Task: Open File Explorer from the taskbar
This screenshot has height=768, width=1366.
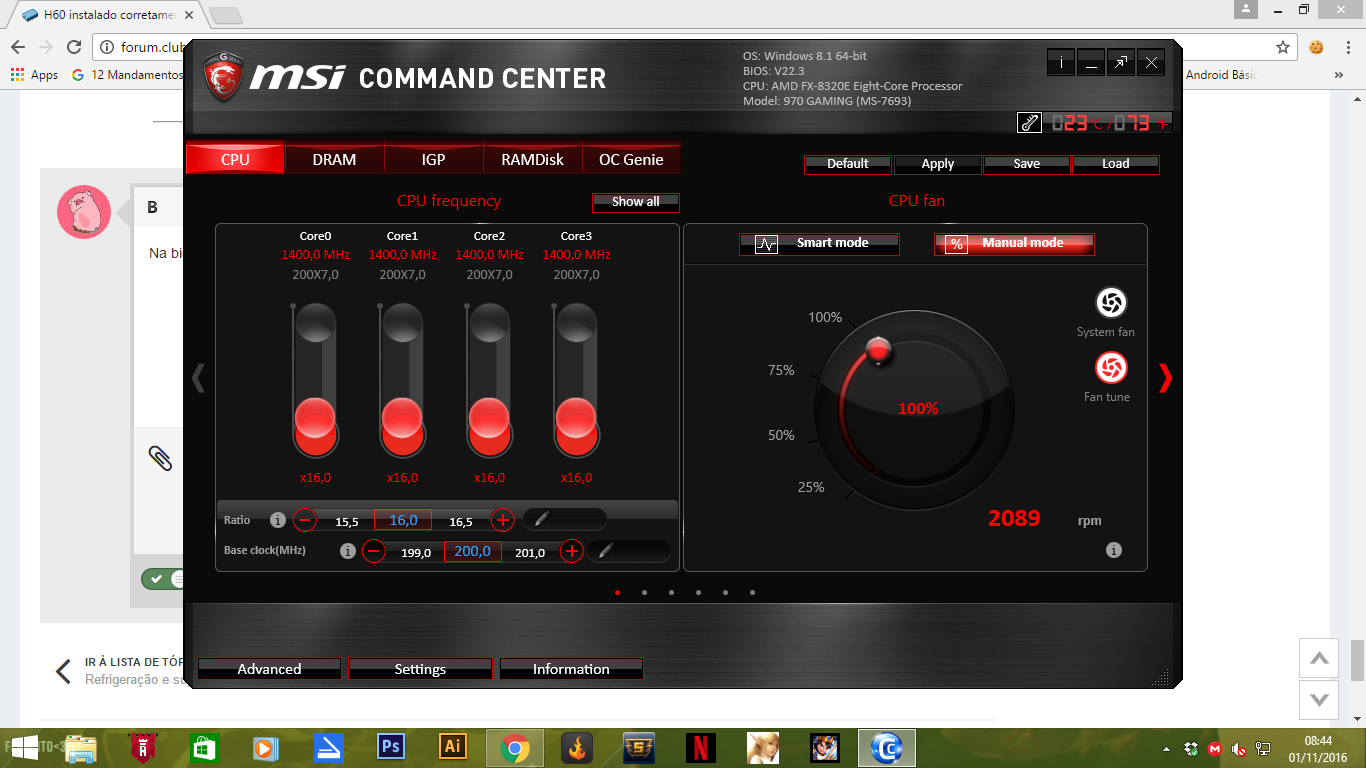Action: (81, 747)
